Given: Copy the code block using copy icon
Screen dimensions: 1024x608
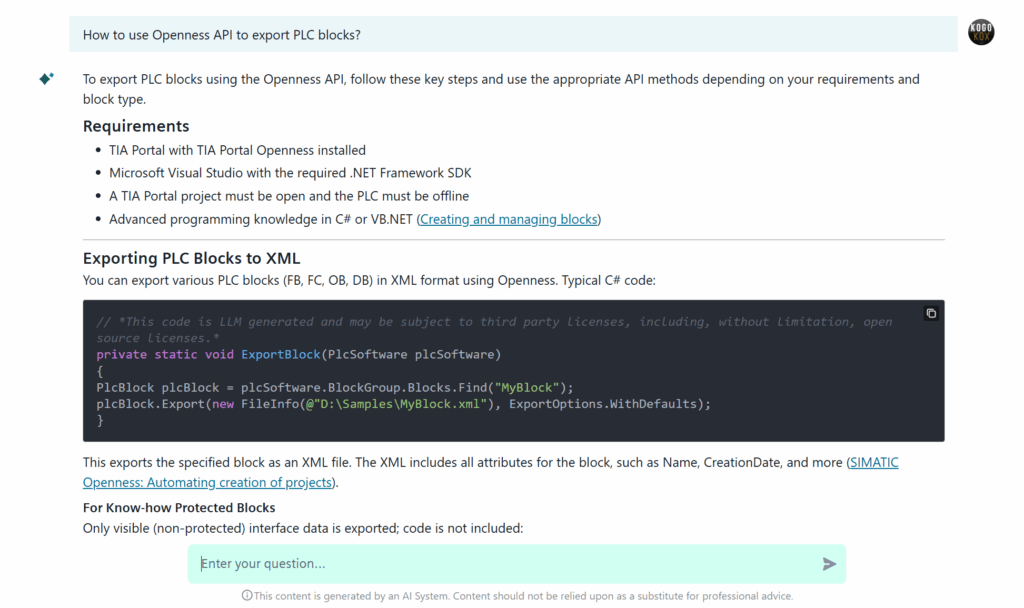Looking at the screenshot, I should [x=931, y=313].
